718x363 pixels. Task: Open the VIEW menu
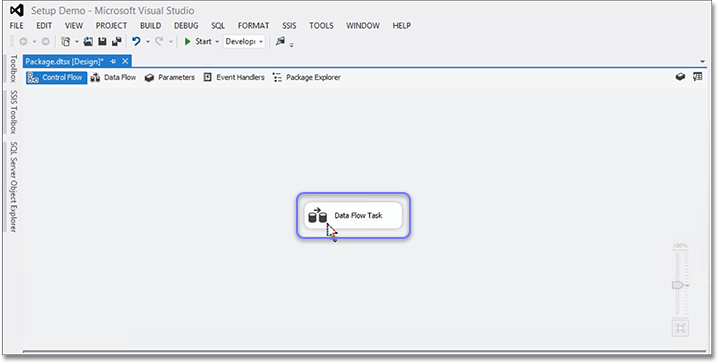(x=74, y=26)
